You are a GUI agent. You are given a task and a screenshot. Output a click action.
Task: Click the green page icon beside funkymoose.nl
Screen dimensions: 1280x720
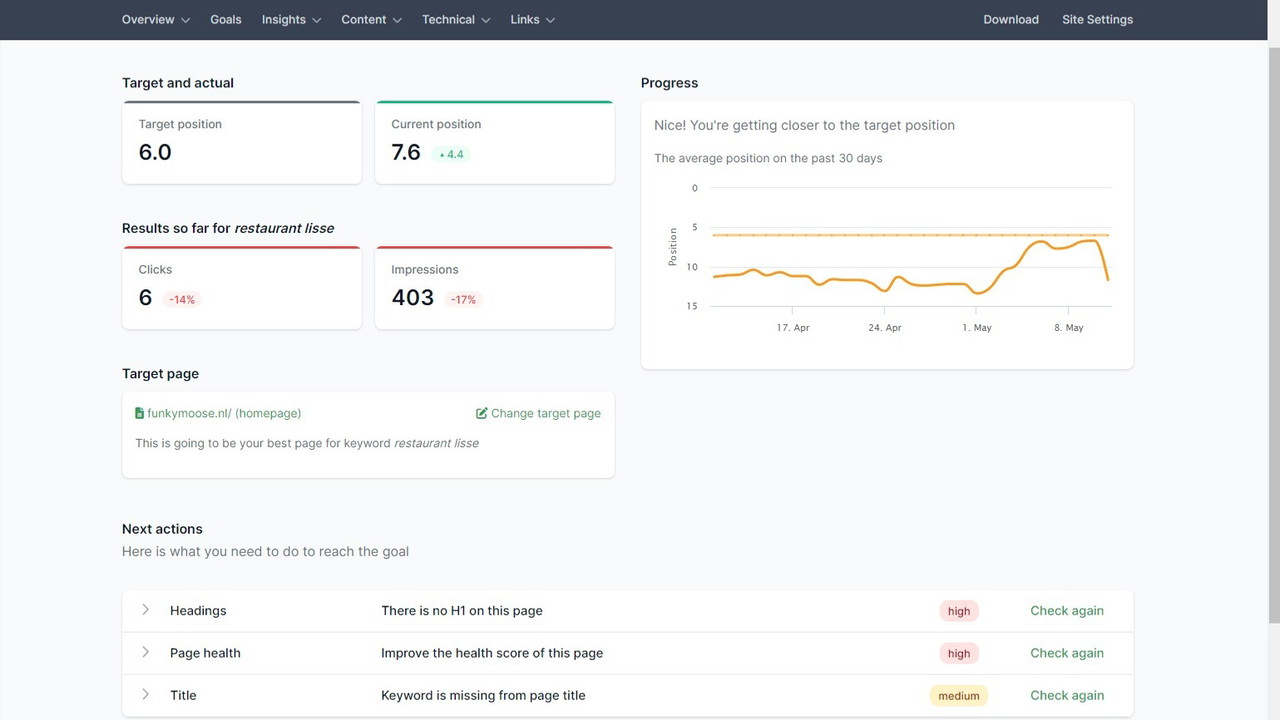pyautogui.click(x=139, y=412)
